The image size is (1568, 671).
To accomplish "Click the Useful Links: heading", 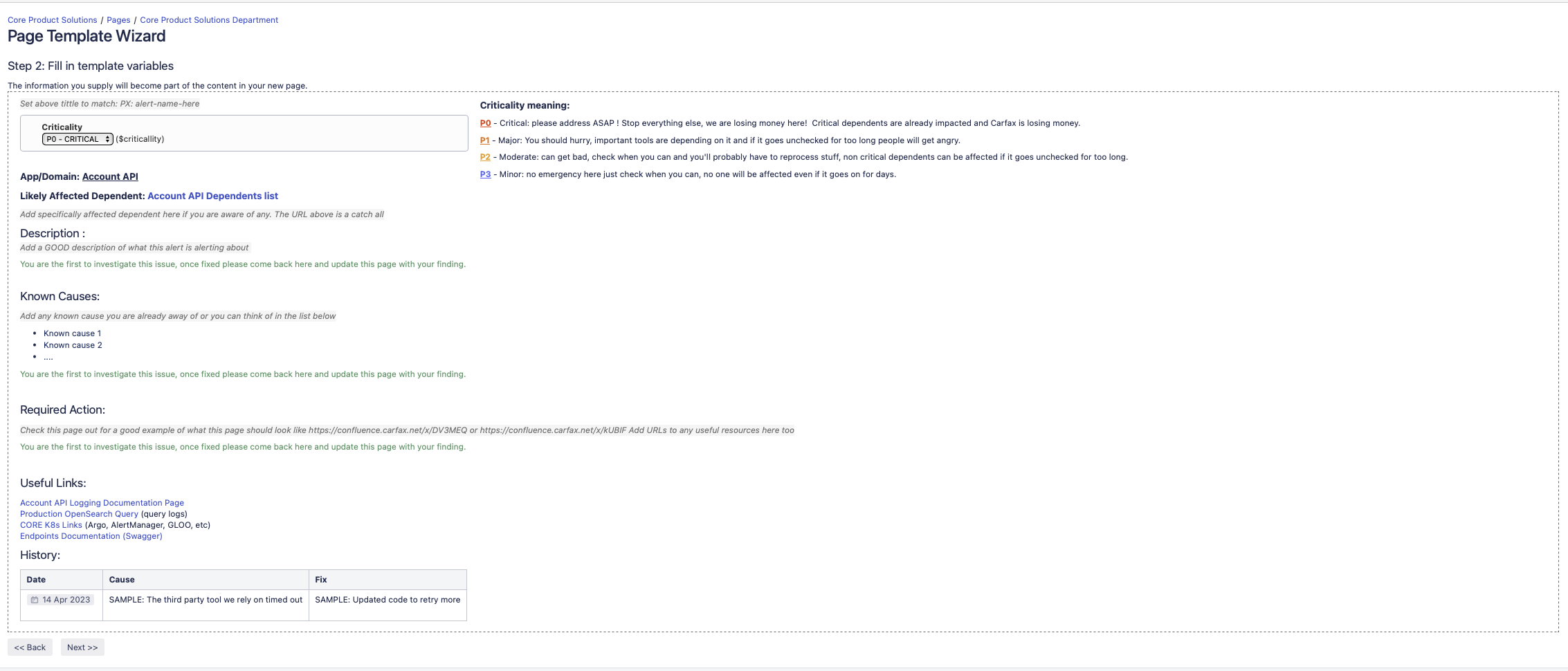I will coord(53,483).
